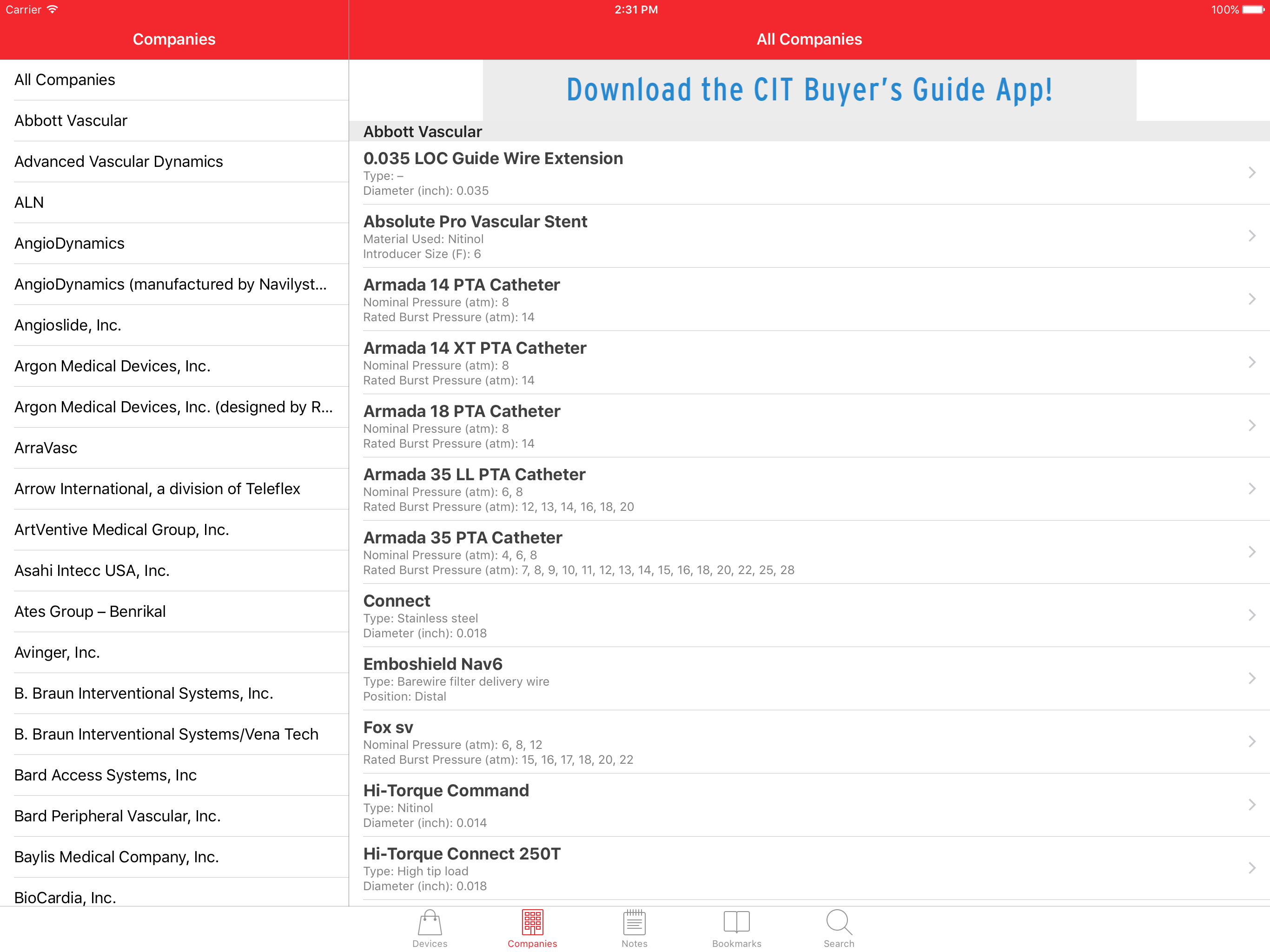Open the Emboshield Nav6 row chevron
This screenshot has width=1270, height=952.
coord(1252,678)
